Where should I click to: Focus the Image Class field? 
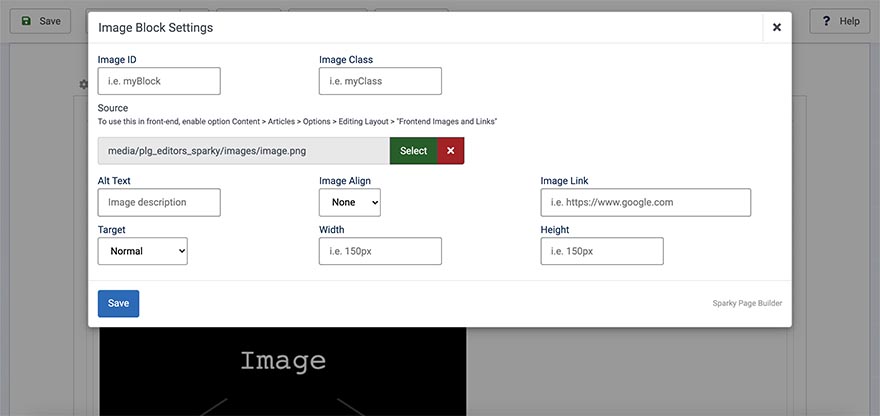(x=380, y=81)
